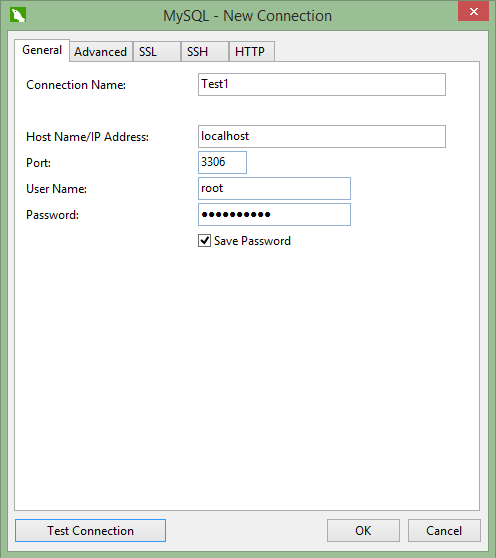
Task: Click the Port field showing 3306
Action: 222,162
